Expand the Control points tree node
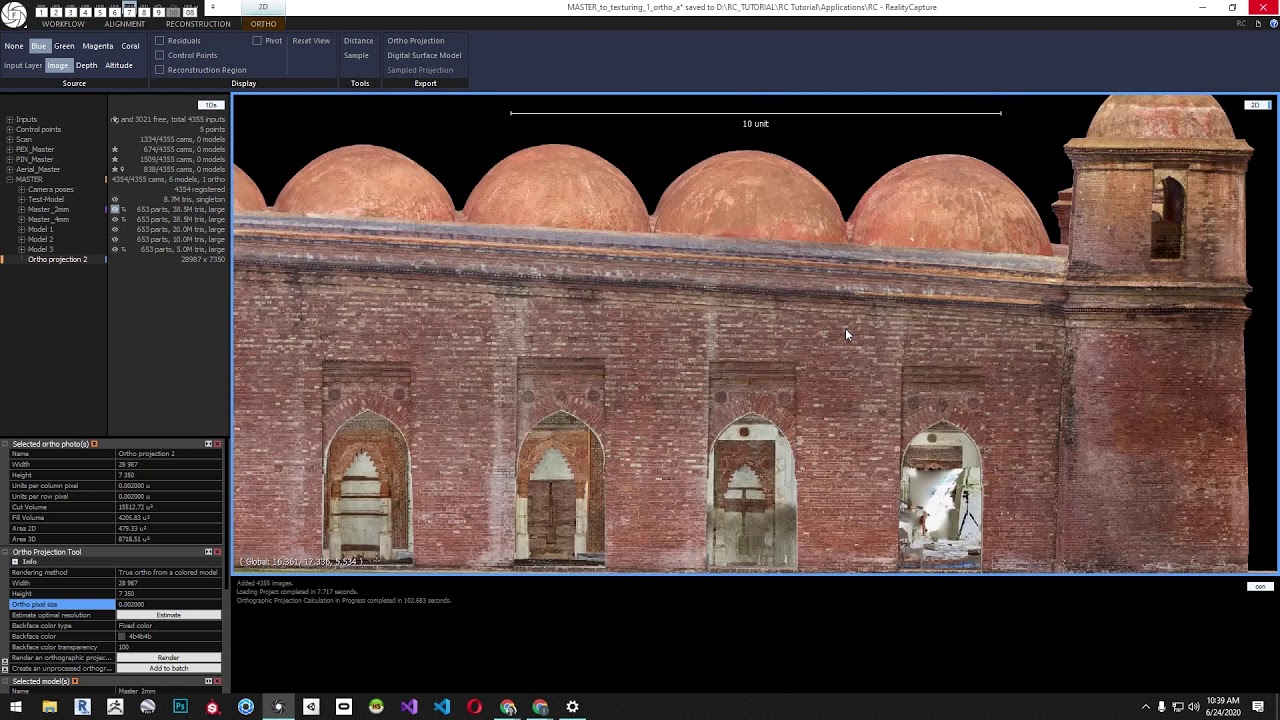Viewport: 1280px width, 720px height. [x=10, y=129]
